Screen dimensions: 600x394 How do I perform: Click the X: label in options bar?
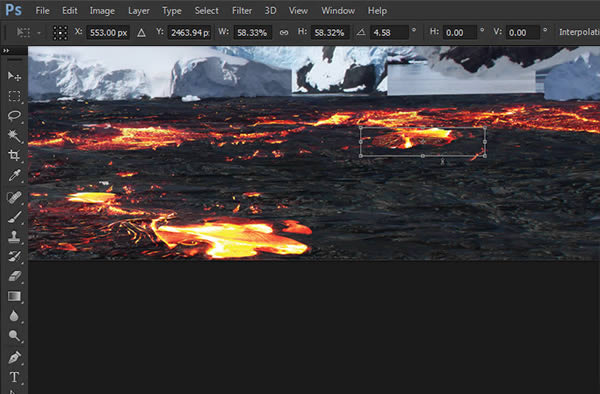78,32
